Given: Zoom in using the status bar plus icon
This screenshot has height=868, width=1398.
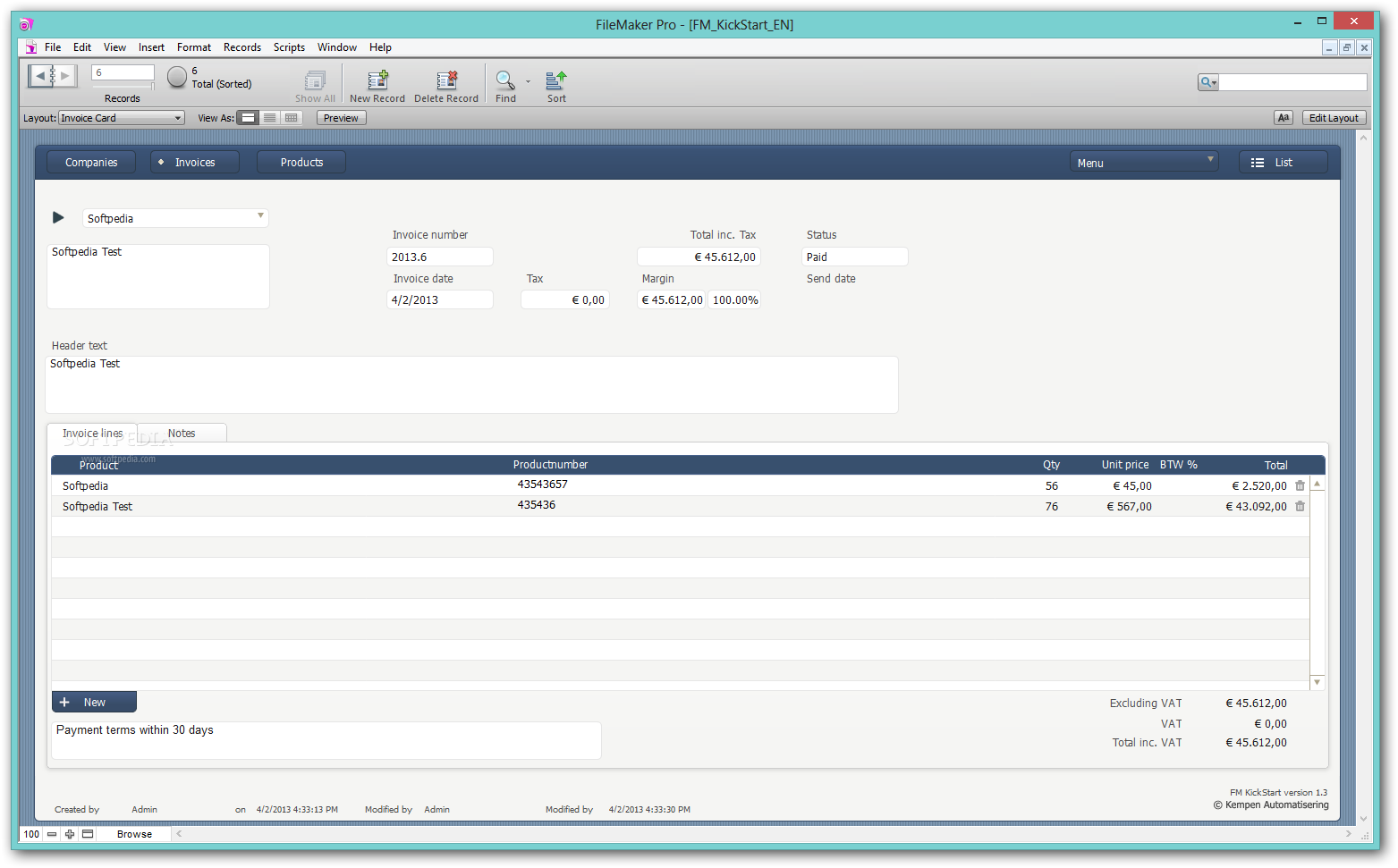Looking at the screenshot, I should (x=70, y=834).
